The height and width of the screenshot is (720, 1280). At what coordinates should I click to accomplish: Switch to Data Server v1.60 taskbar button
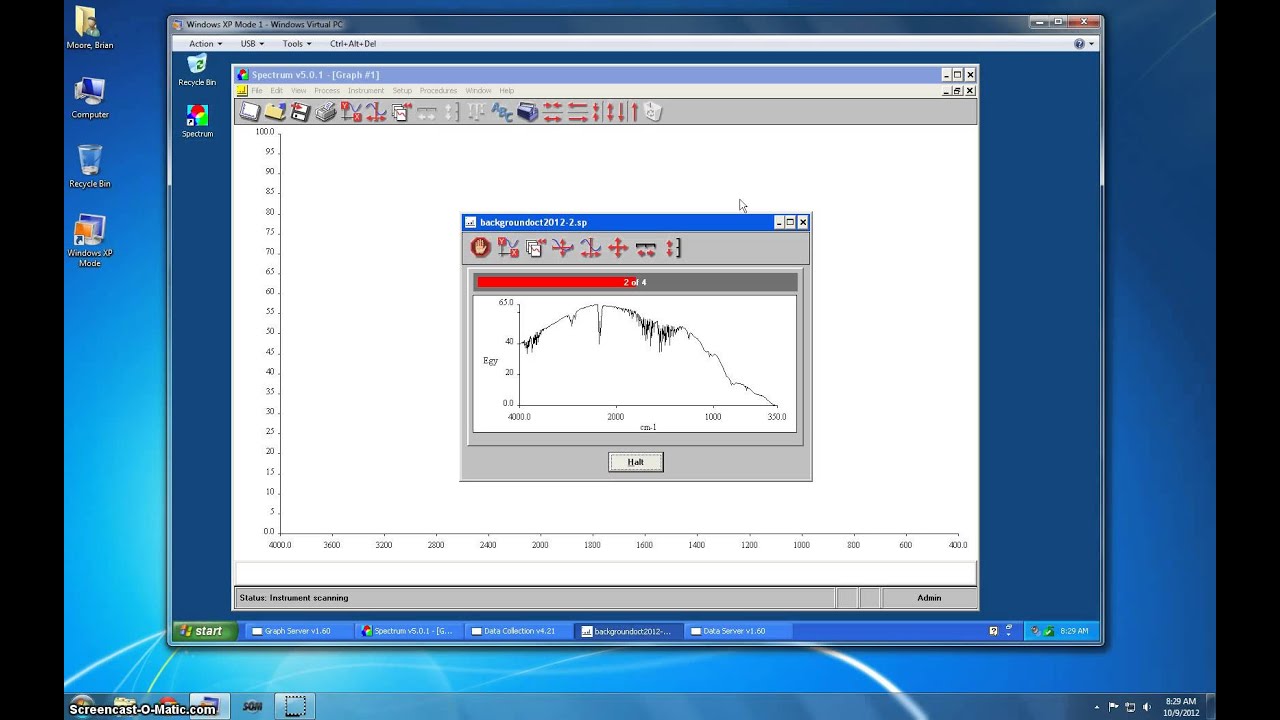738,631
